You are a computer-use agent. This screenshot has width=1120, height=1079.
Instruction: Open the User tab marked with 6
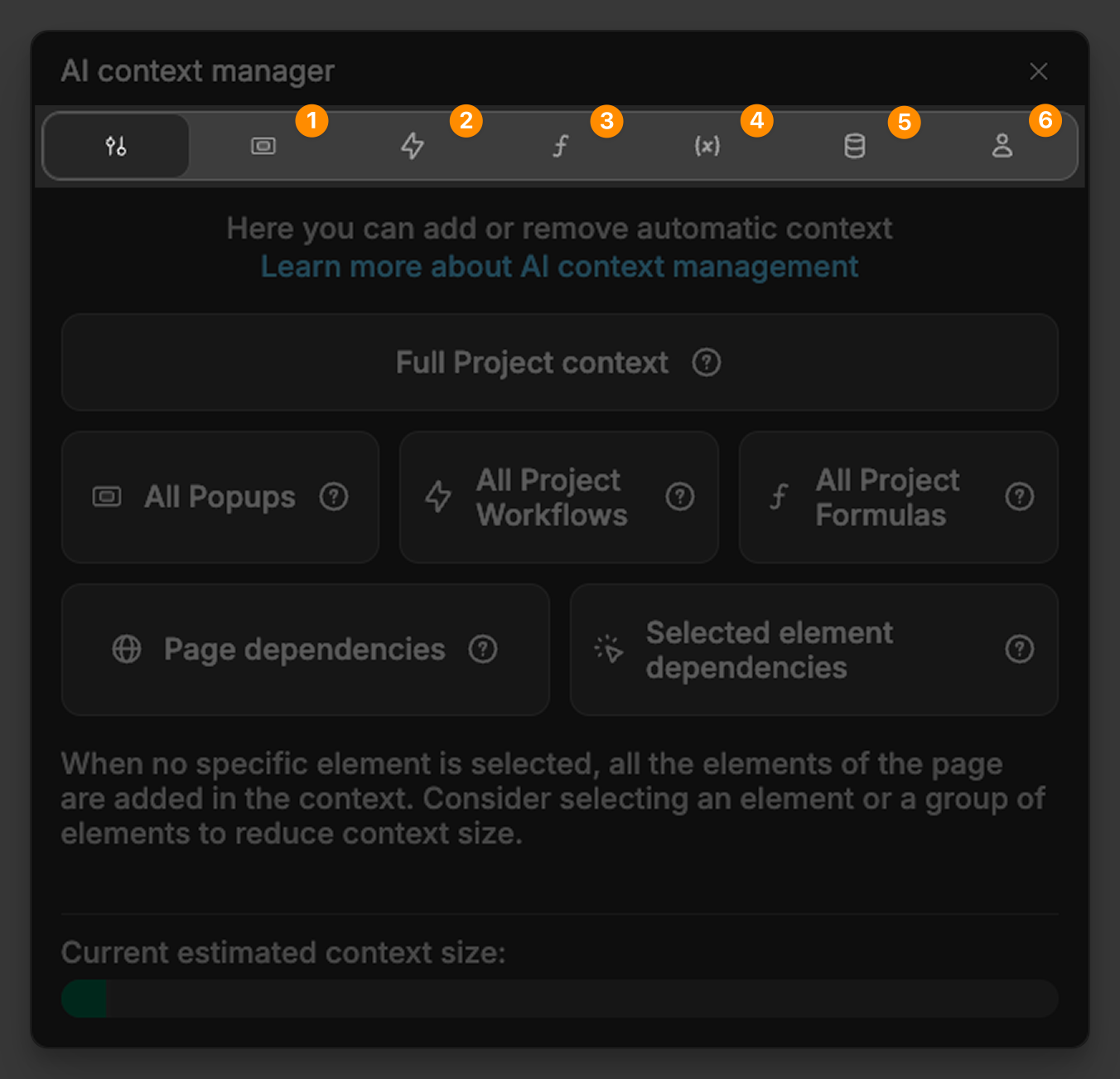1003,146
